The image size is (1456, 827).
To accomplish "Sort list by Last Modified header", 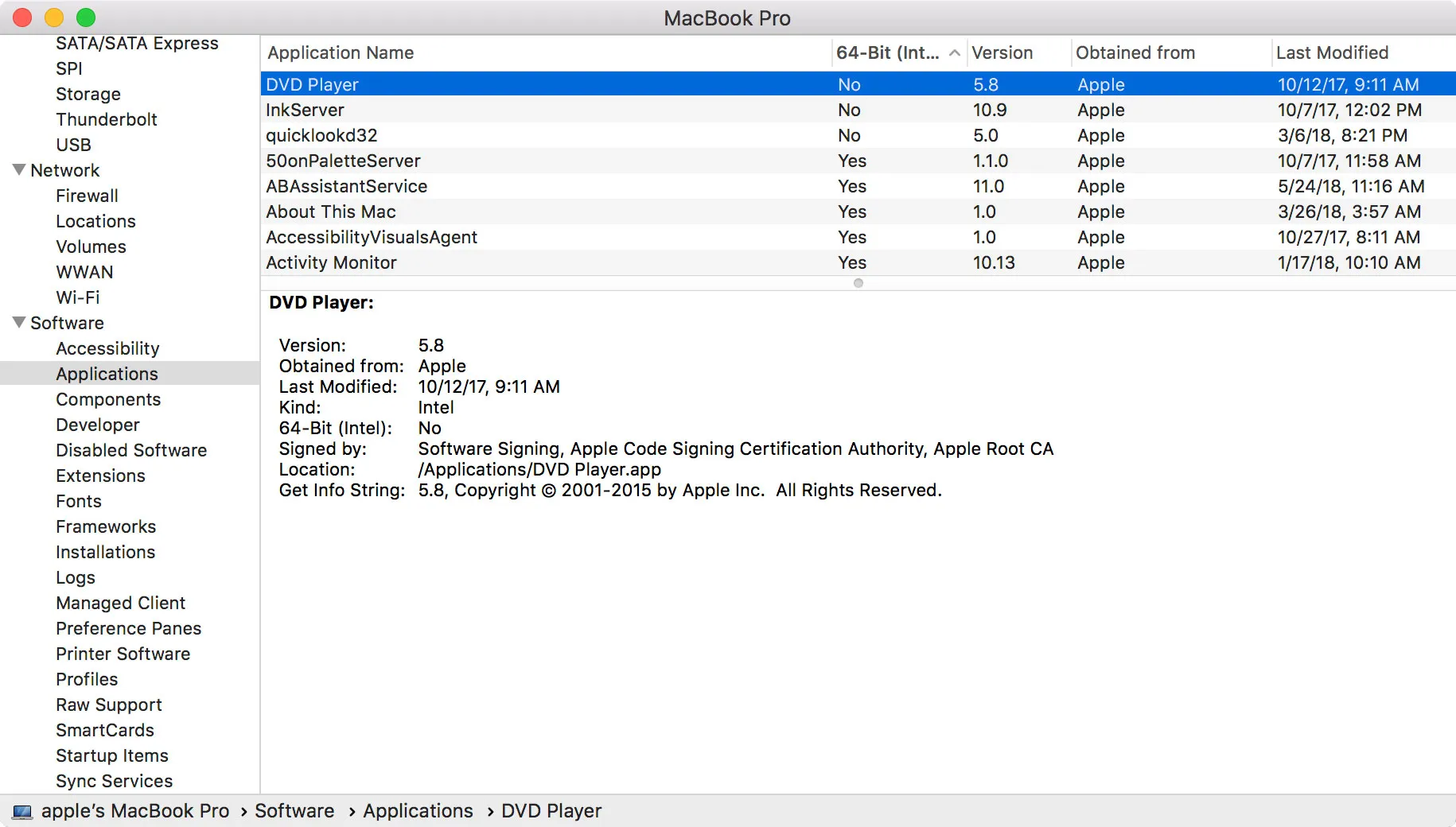I will [x=1332, y=53].
